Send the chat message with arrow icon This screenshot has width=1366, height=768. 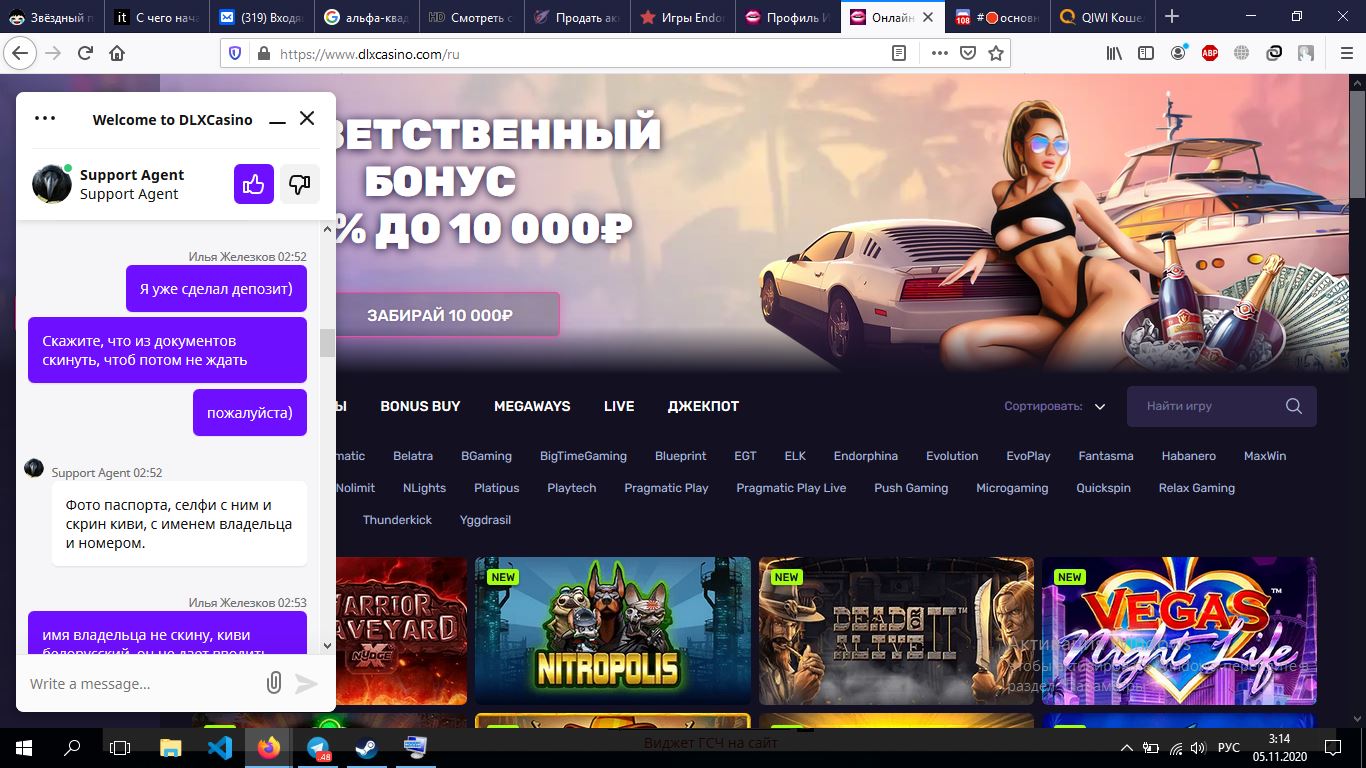pyautogui.click(x=306, y=683)
